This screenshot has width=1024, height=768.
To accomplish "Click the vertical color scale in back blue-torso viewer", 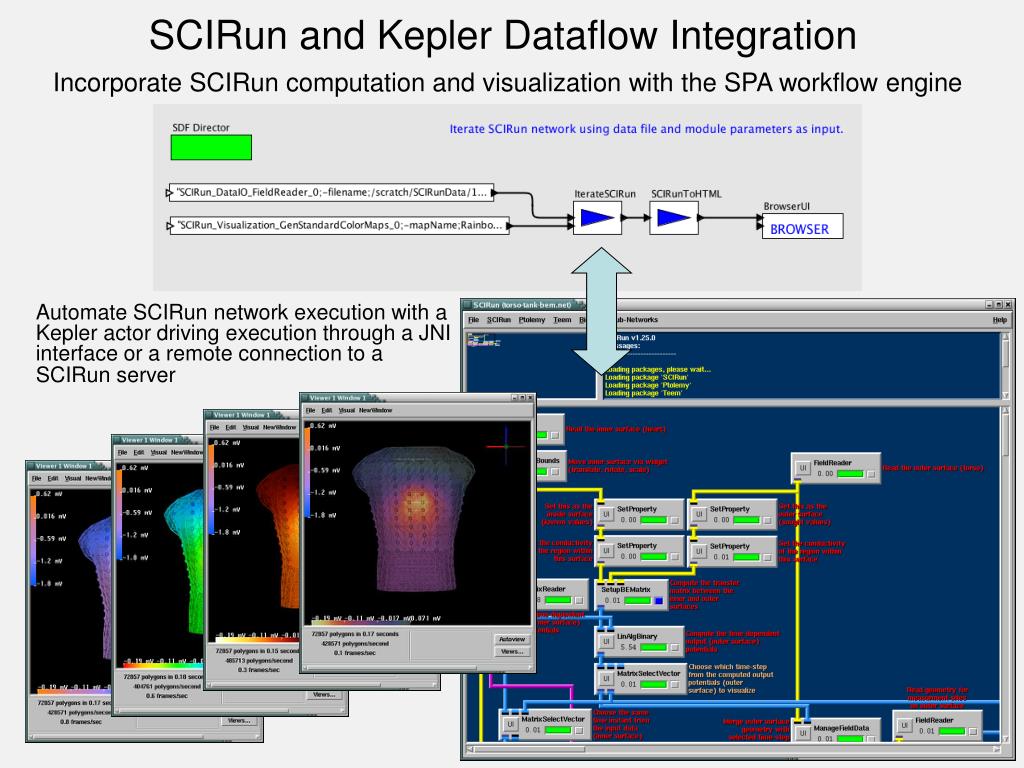I will click(33, 539).
